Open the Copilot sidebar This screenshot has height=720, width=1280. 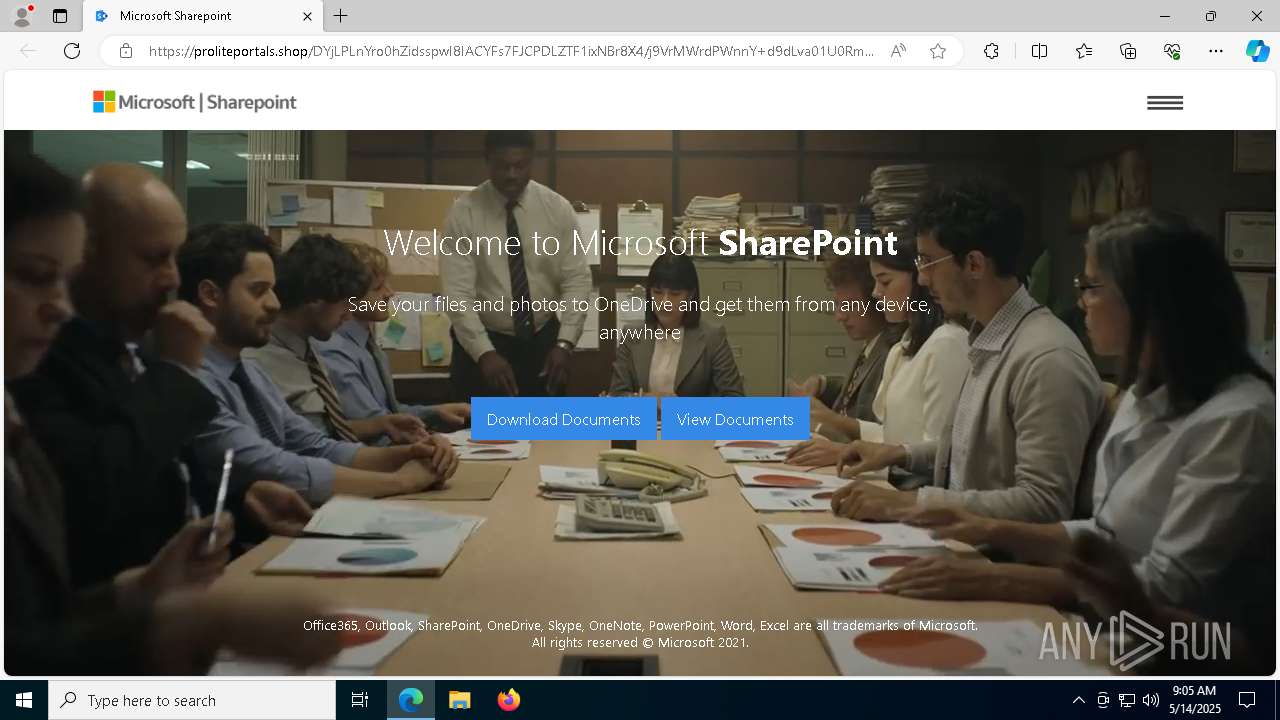point(1257,51)
